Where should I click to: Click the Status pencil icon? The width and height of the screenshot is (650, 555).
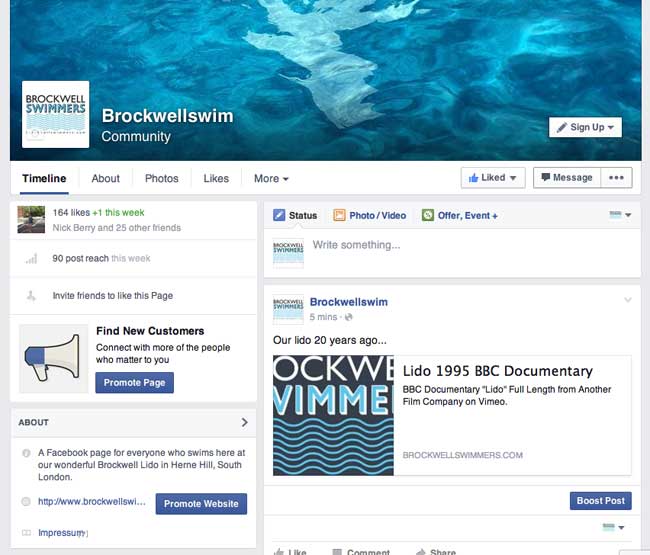click(279, 215)
